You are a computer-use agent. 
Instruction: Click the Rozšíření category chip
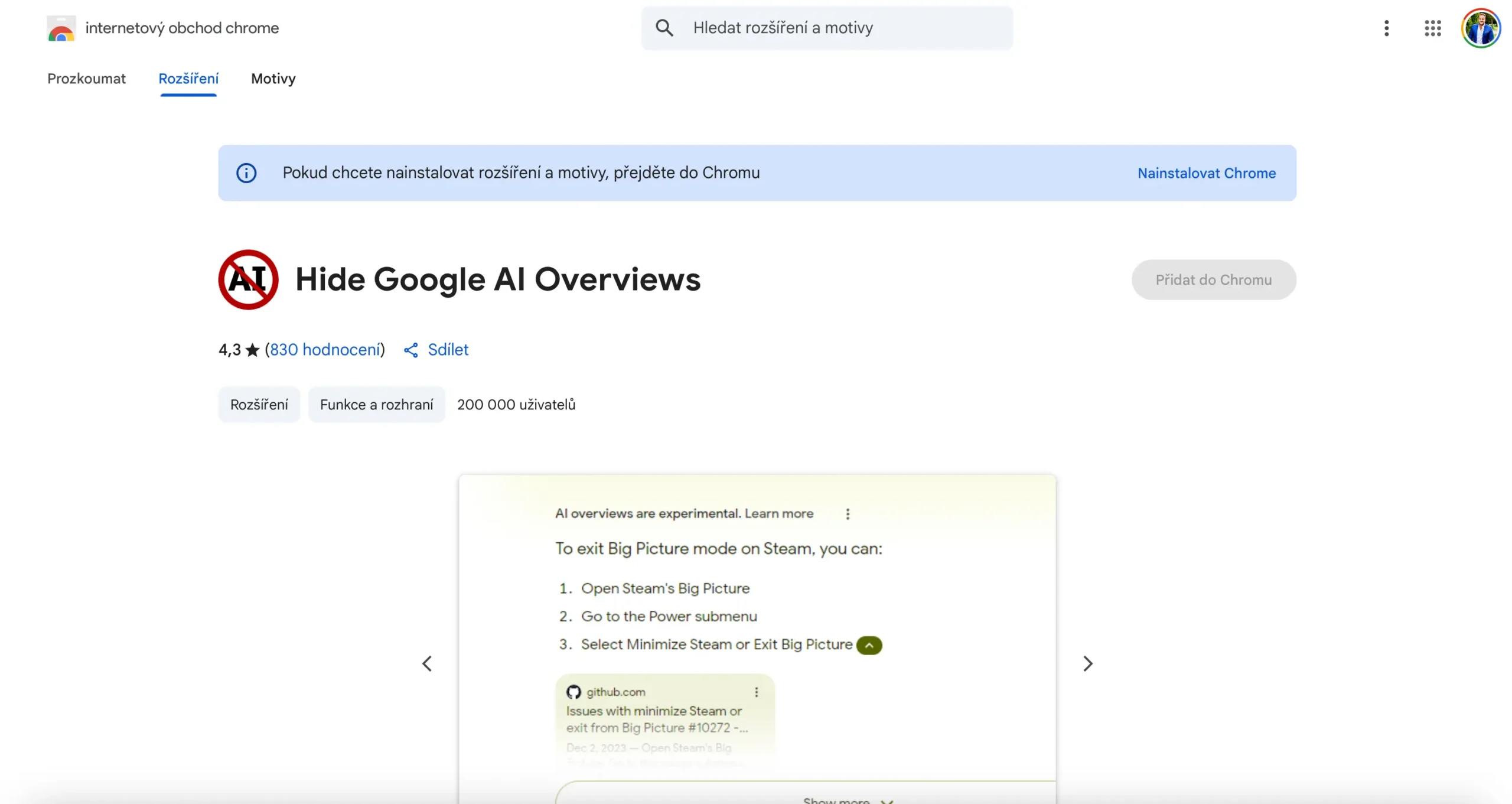259,404
